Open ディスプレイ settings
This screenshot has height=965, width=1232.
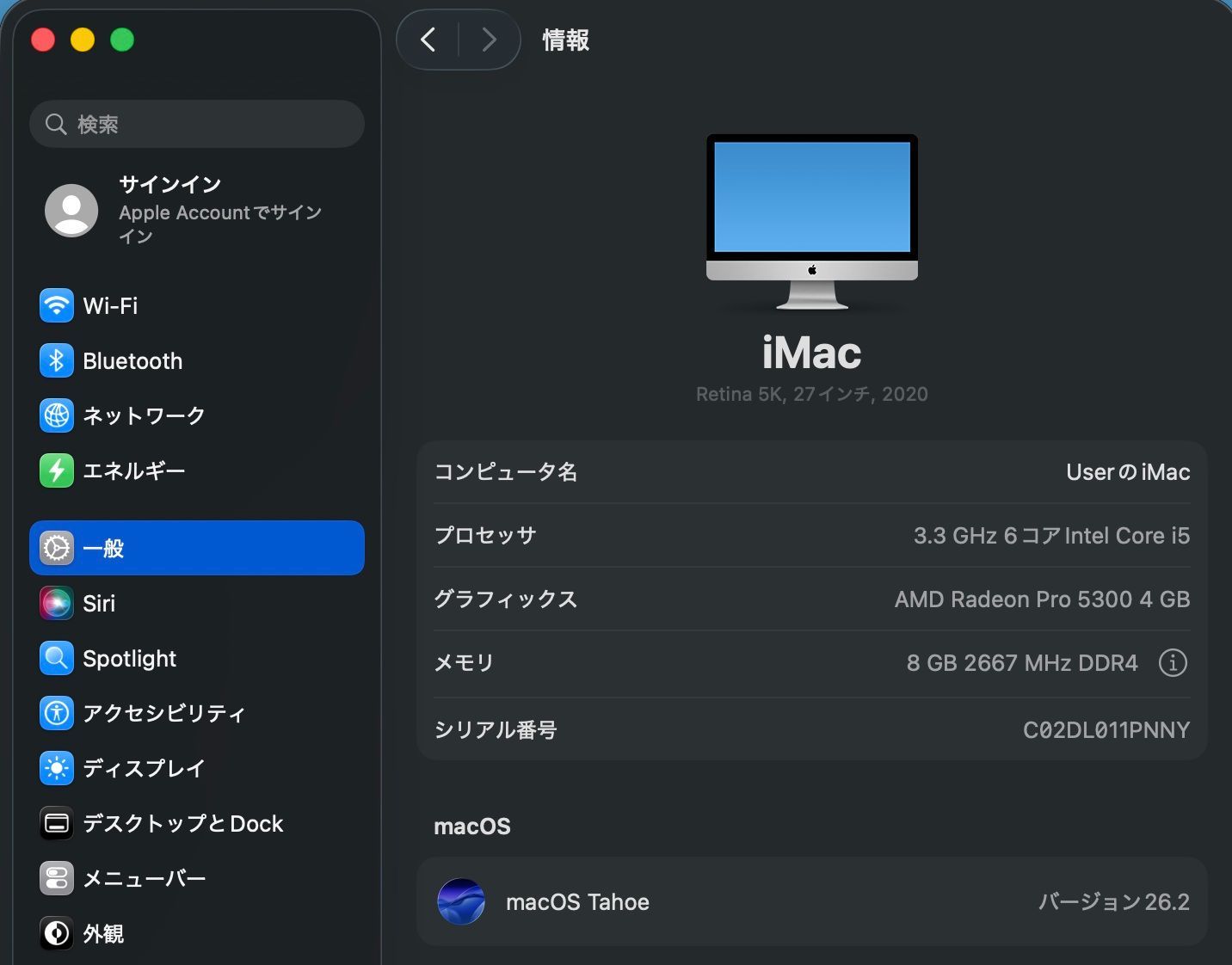click(143, 768)
